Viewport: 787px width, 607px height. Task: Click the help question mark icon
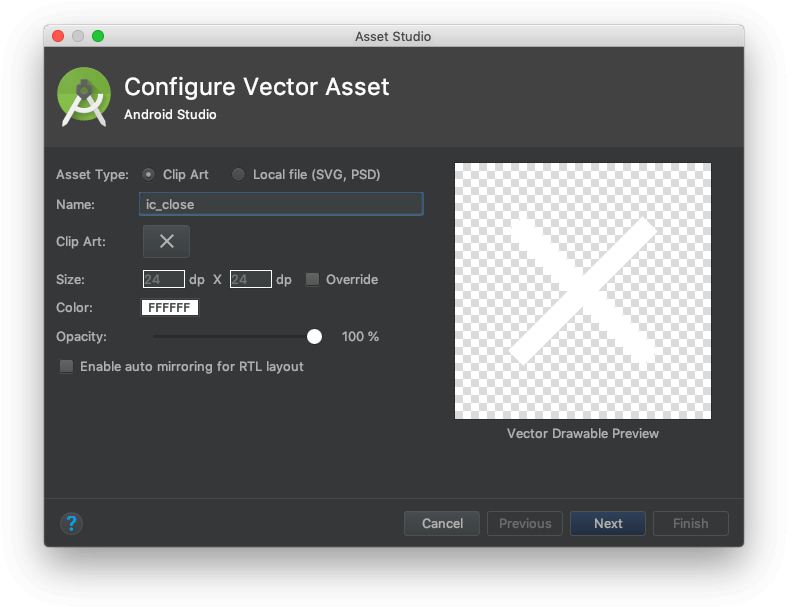(x=71, y=523)
